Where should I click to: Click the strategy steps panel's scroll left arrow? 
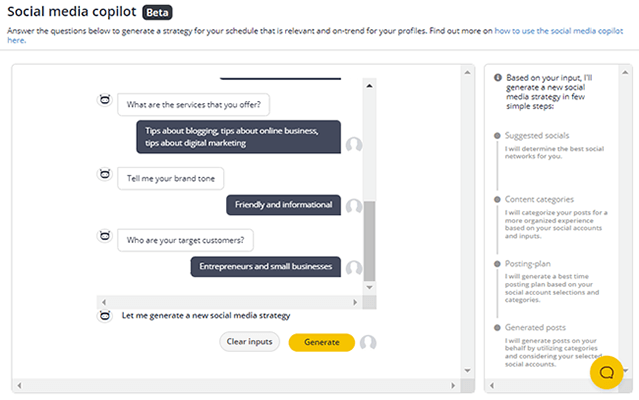pyautogui.click(x=492, y=385)
